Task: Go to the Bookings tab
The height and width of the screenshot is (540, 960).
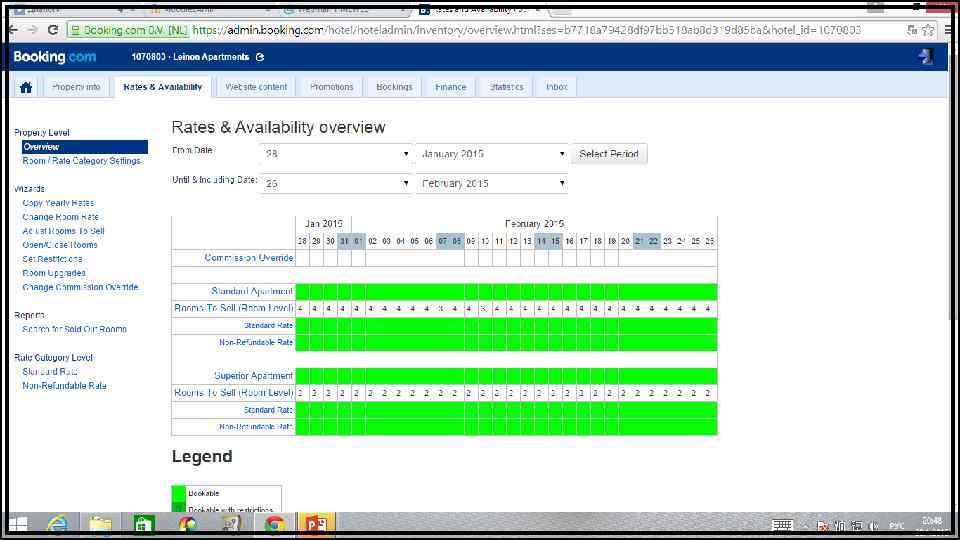Action: (x=394, y=87)
